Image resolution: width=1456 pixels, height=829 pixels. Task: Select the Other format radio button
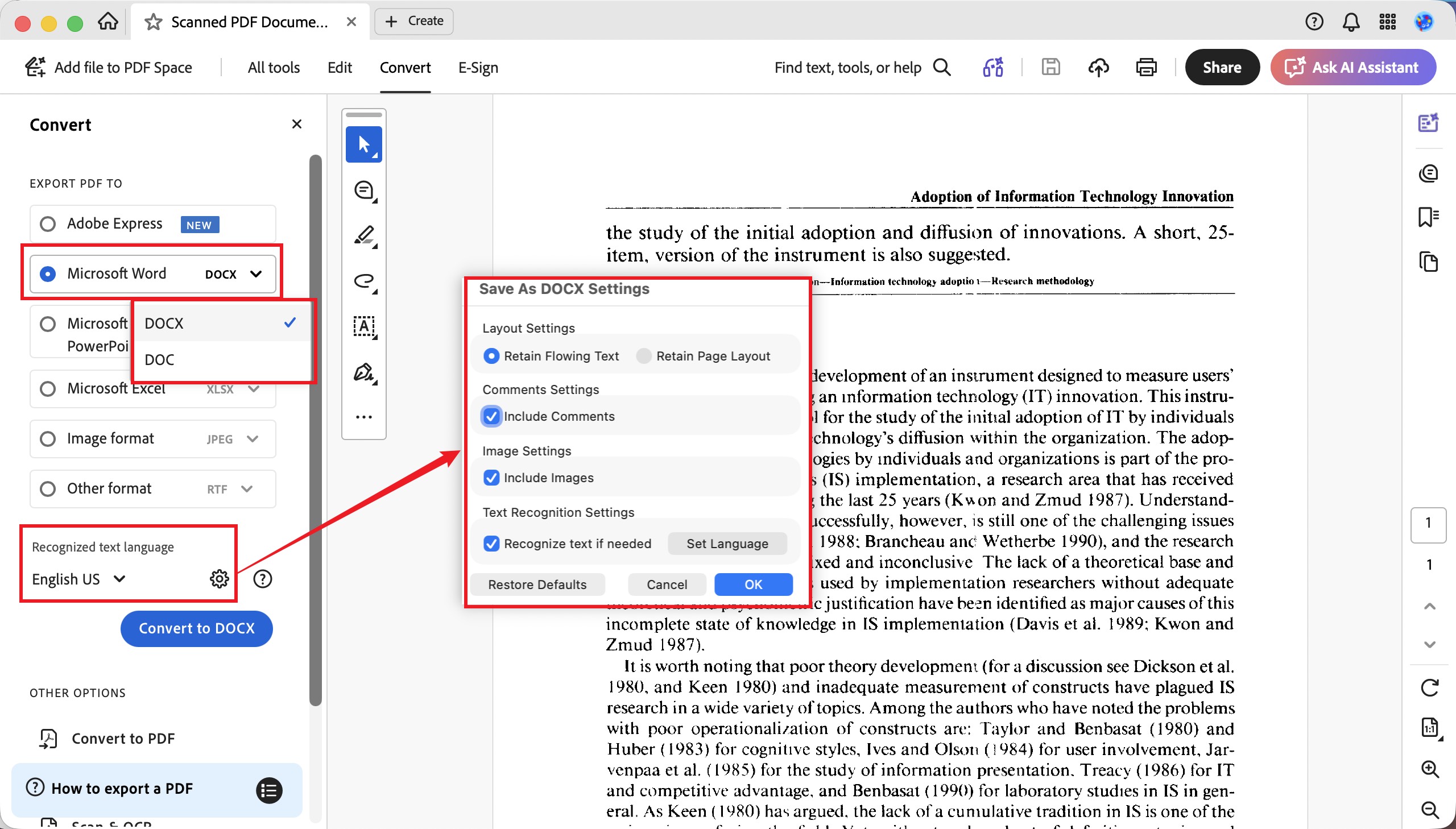pos(48,489)
